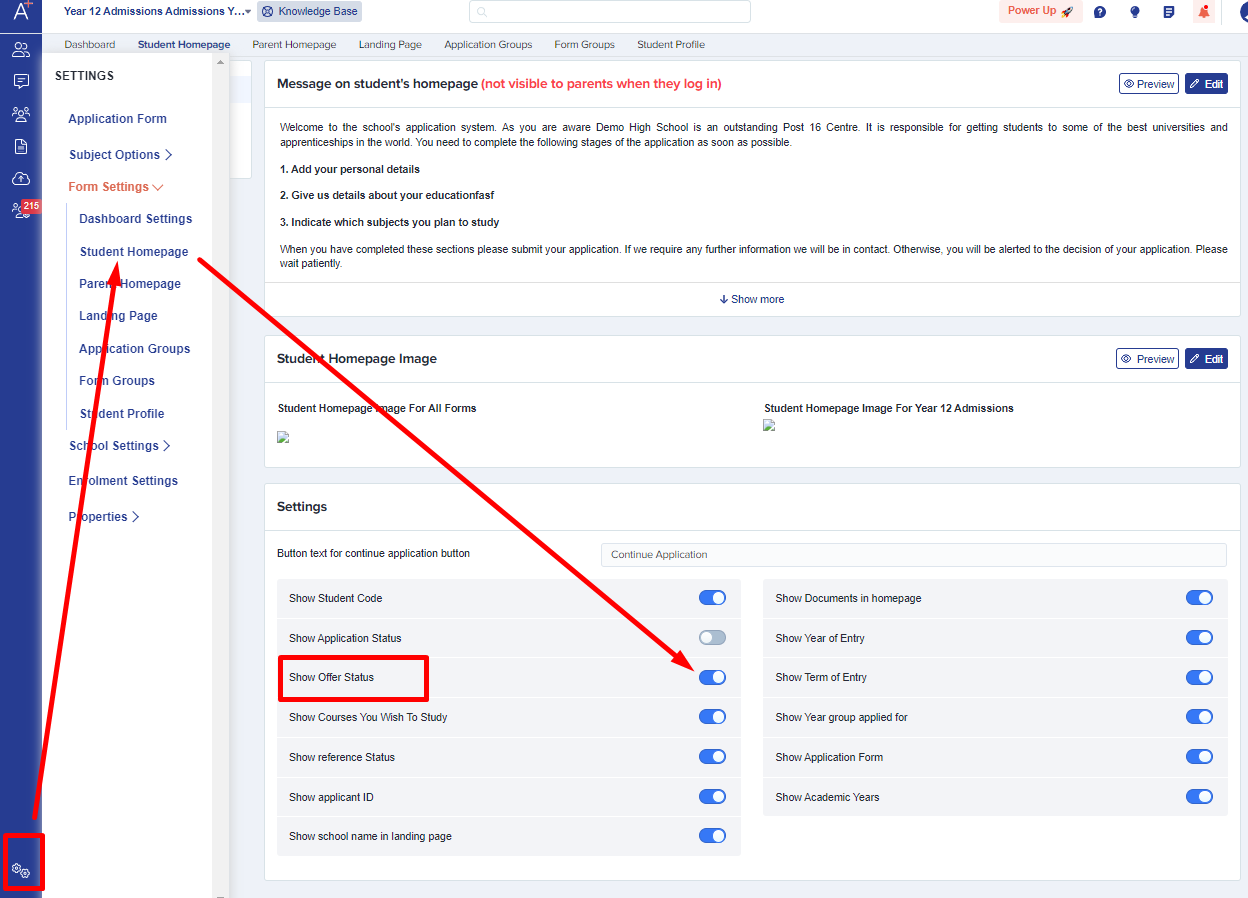Click the help question mark icon
Screen dimensions: 1248x898
tap(1100, 12)
